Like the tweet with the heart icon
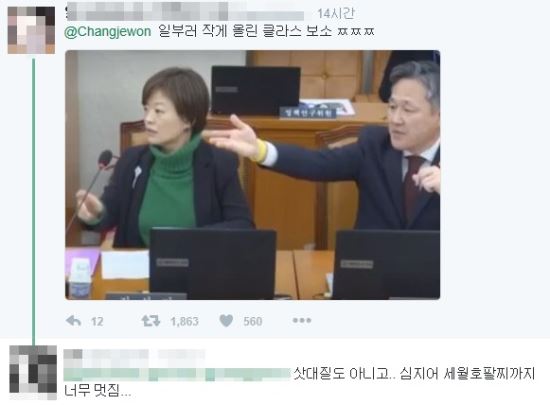The width and height of the screenshot is (550, 405). point(226,321)
